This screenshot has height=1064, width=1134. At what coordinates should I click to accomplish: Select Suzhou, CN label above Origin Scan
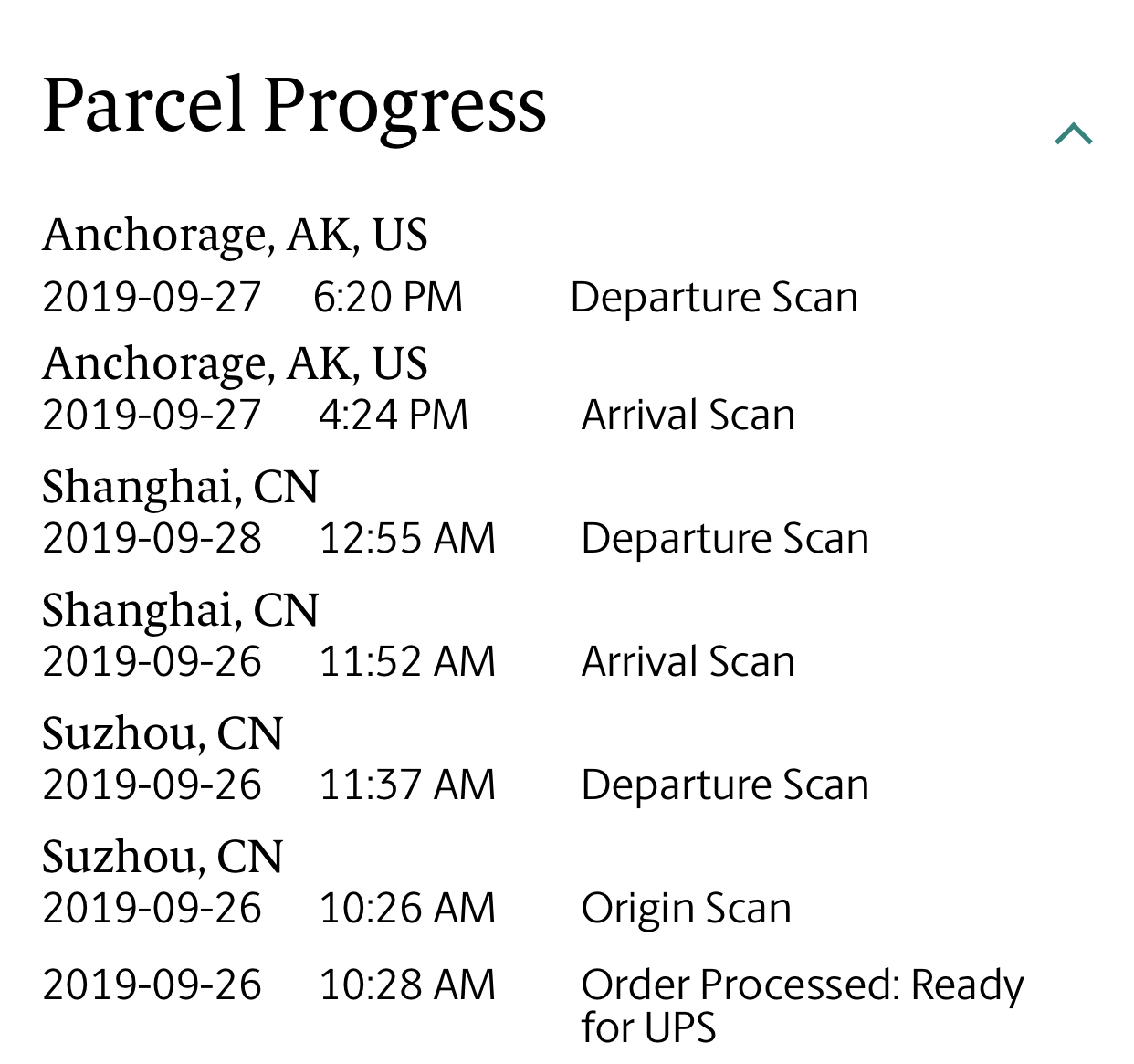pyautogui.click(x=163, y=857)
